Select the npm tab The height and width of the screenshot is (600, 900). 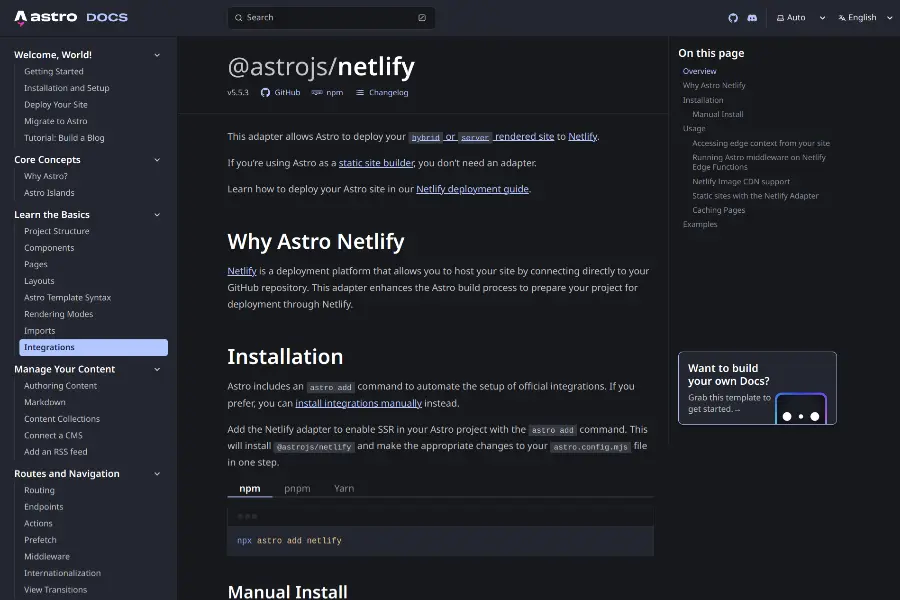coord(249,489)
